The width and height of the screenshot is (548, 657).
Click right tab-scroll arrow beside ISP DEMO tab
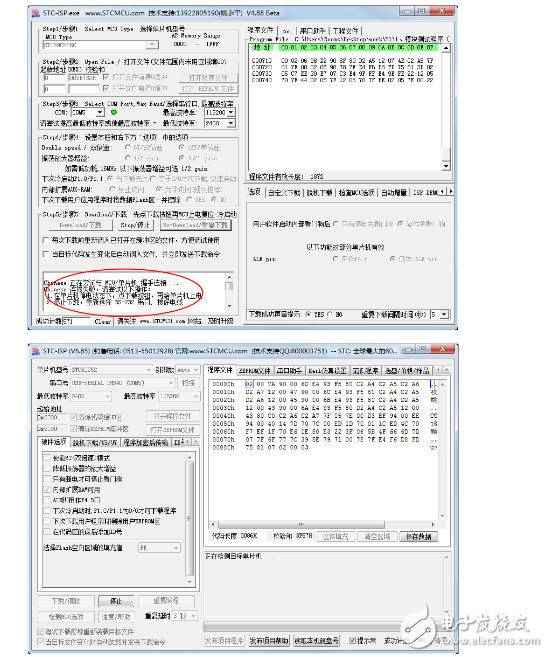click(x=450, y=191)
